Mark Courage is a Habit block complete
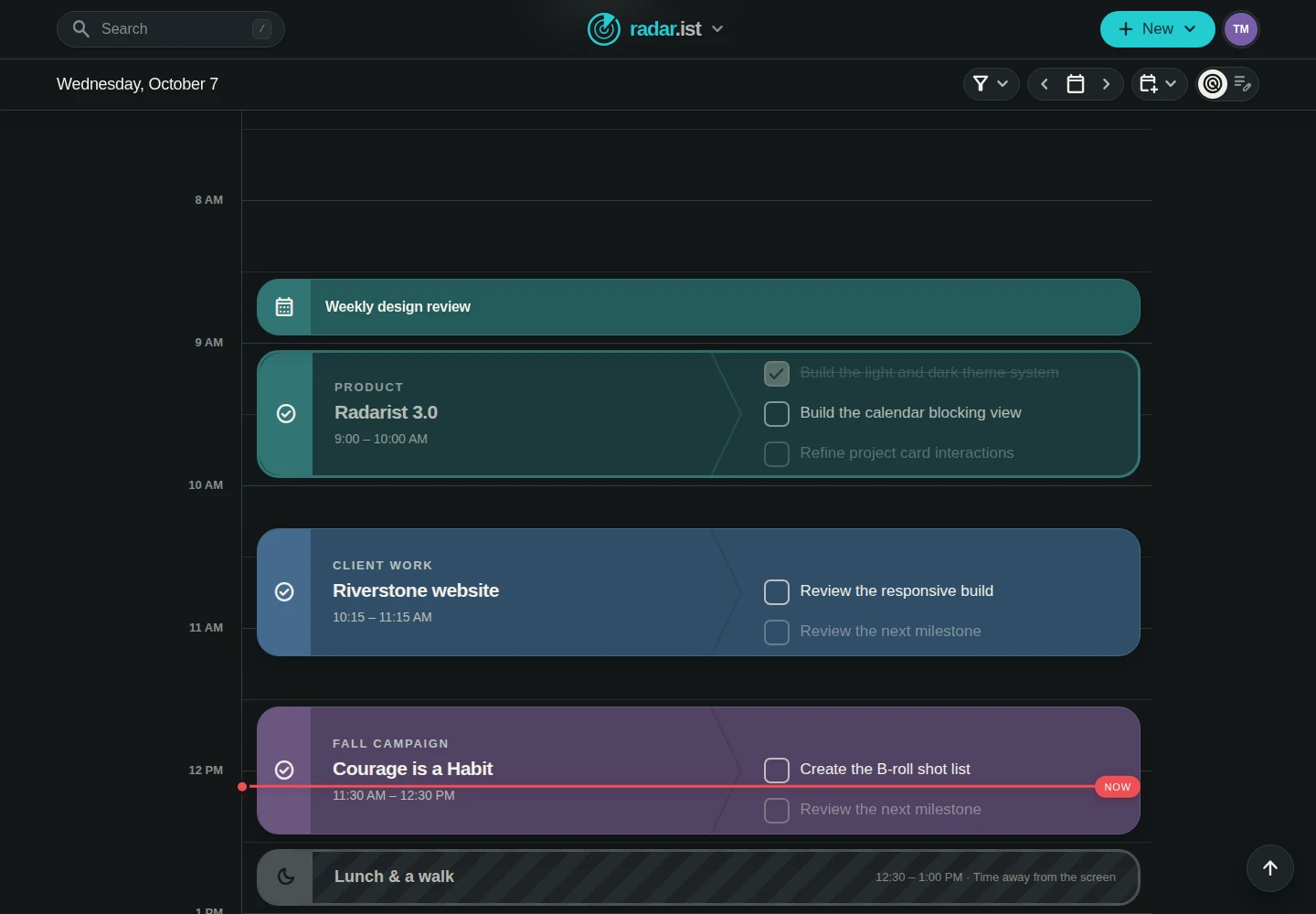The height and width of the screenshot is (914, 1316). tap(284, 771)
